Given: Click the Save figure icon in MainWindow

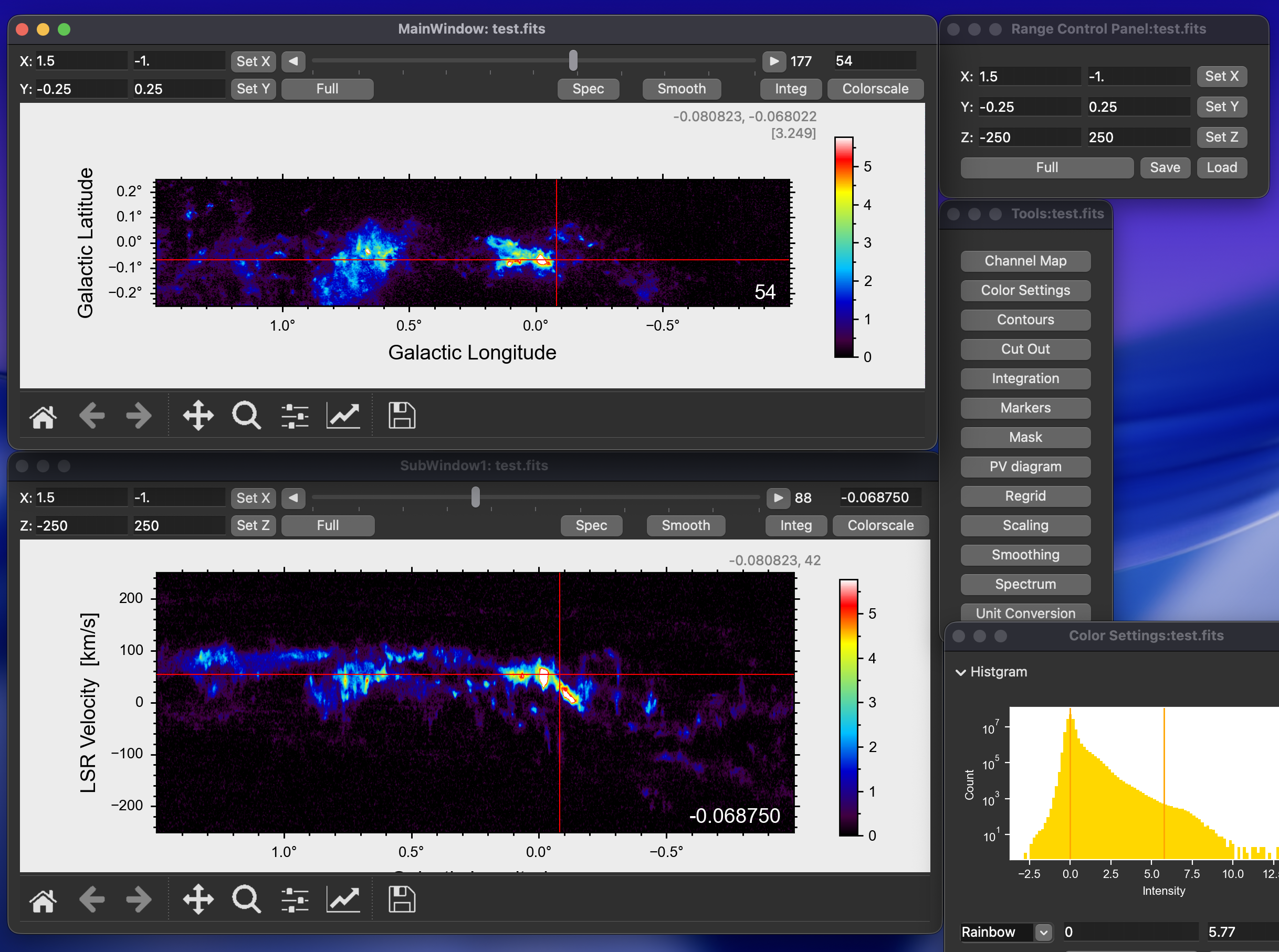Looking at the screenshot, I should (402, 416).
